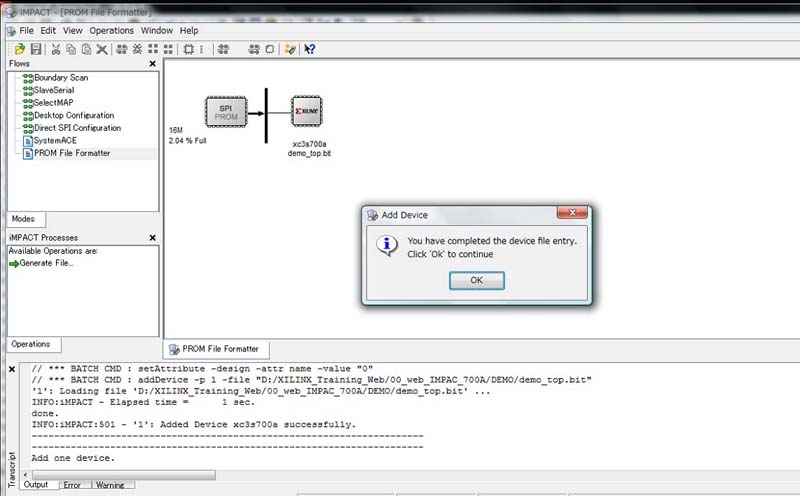Open the Help menu
Viewport: 800px width, 496px height.
[189, 31]
